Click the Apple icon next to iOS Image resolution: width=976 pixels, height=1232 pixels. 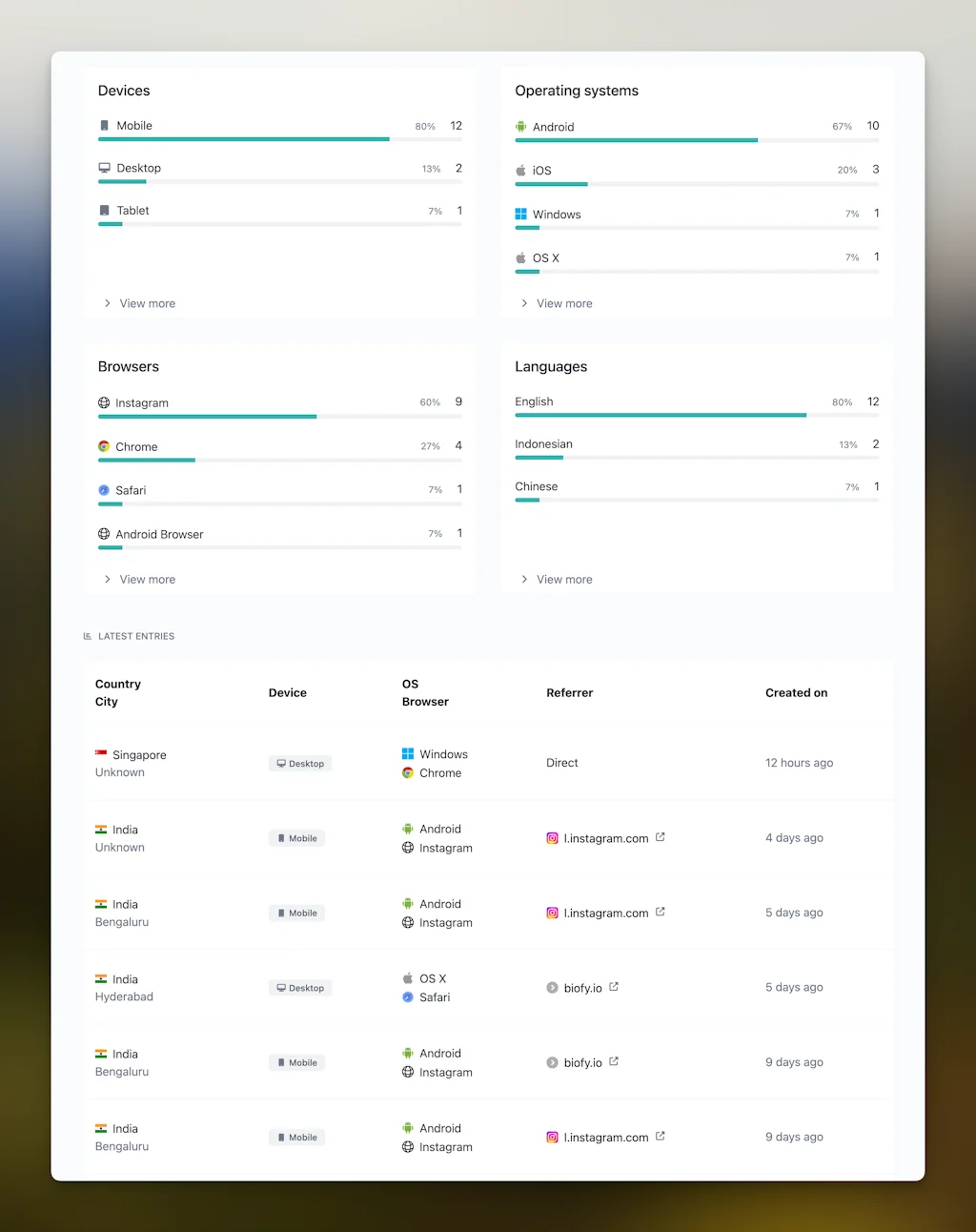(x=521, y=170)
